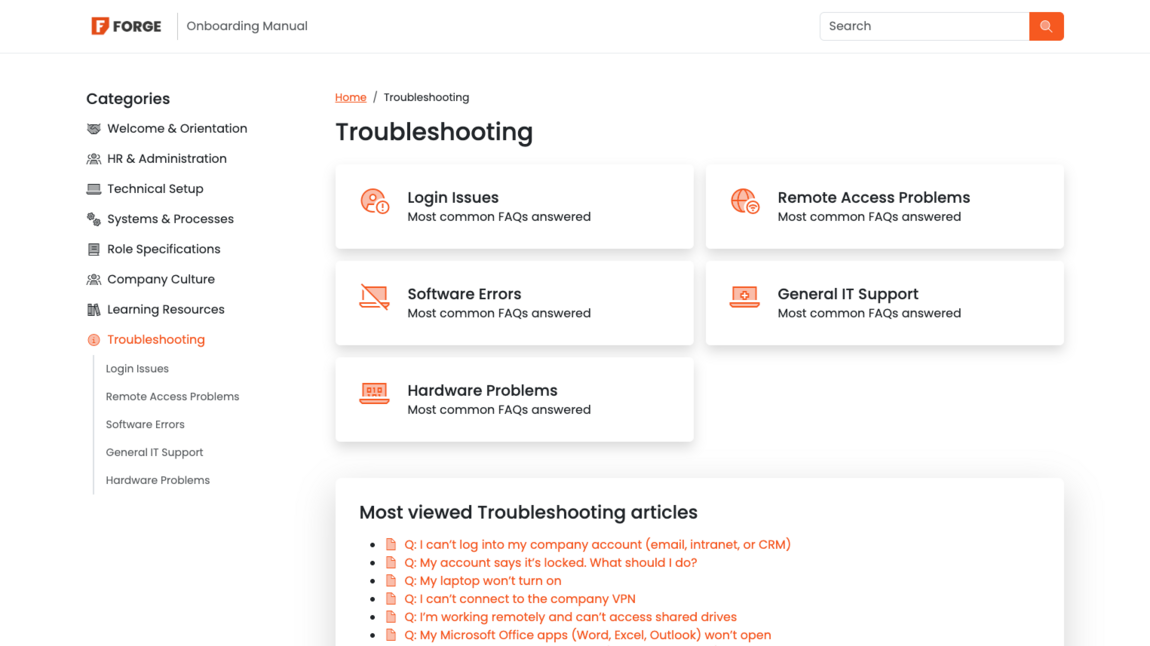The height and width of the screenshot is (646, 1150).
Task: Open the General IT Support card
Action: [884, 303]
